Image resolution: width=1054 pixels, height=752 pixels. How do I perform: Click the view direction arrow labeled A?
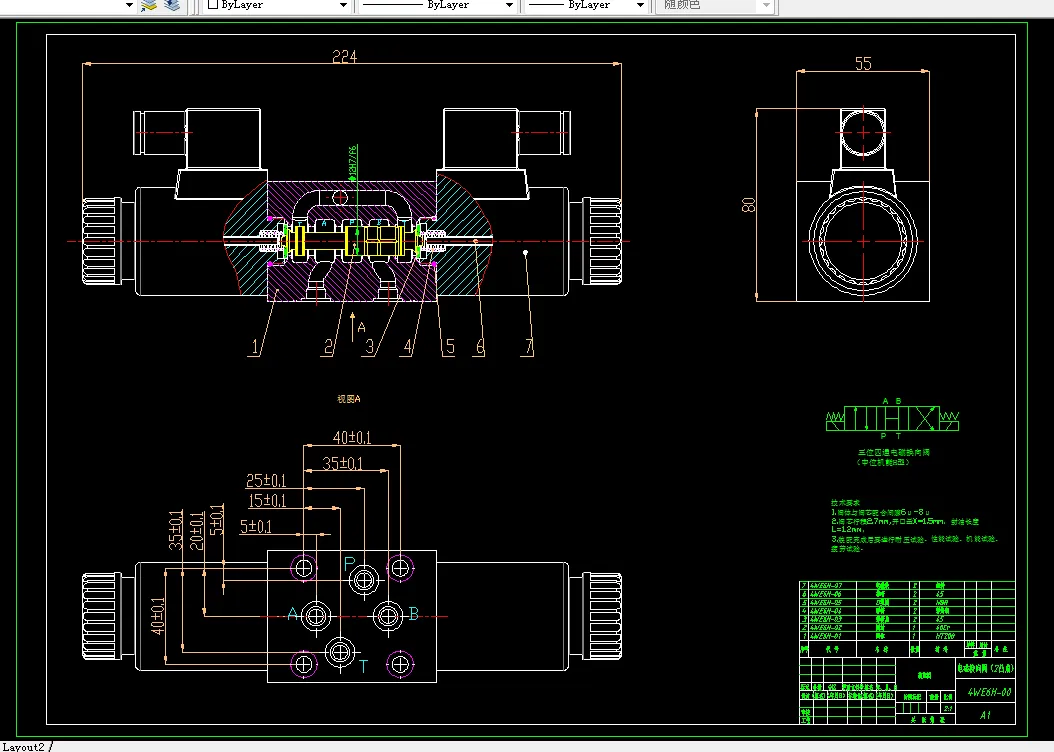click(x=352, y=327)
